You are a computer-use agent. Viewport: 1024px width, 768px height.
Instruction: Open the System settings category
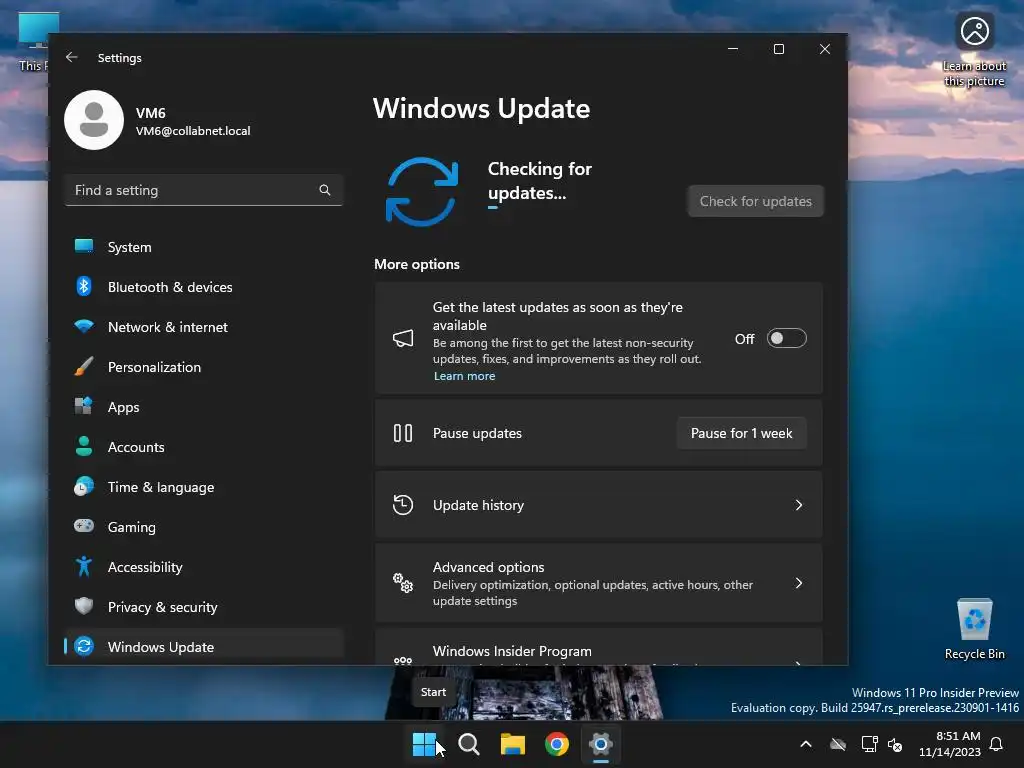(x=204, y=247)
